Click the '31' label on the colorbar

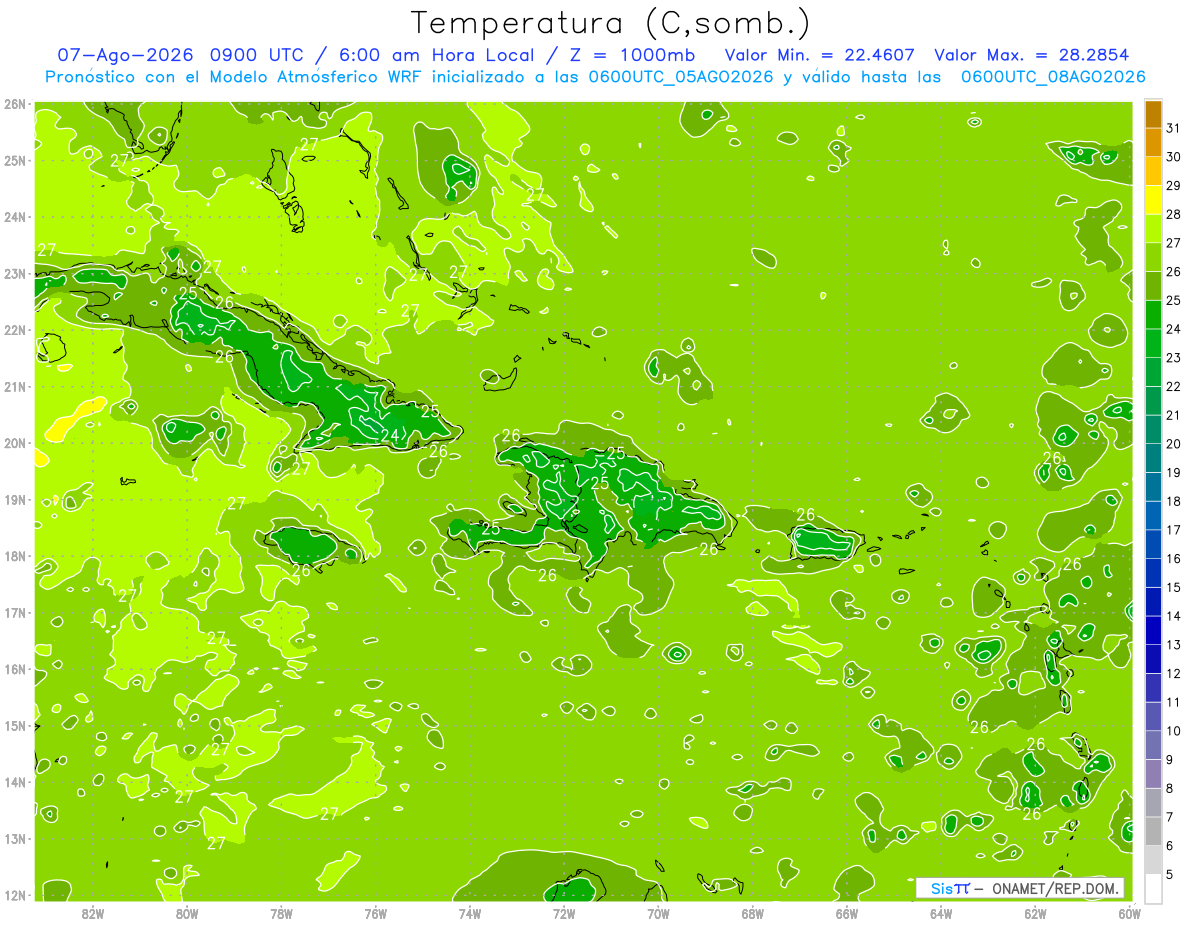pos(1174,128)
